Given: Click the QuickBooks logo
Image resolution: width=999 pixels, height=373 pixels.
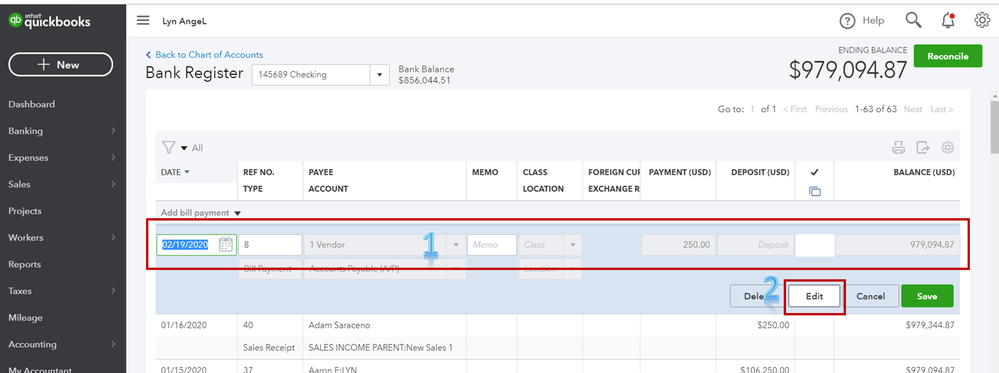Looking at the screenshot, I should (x=49, y=21).
